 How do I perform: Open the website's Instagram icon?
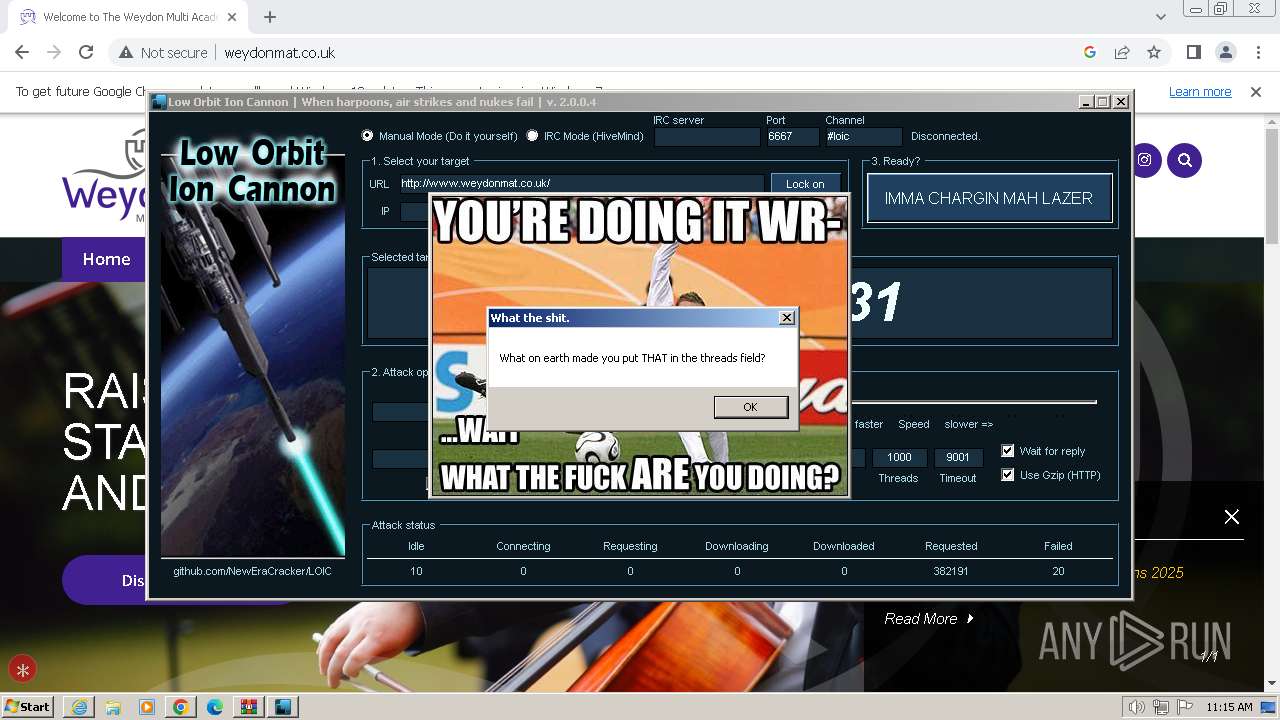(1145, 160)
